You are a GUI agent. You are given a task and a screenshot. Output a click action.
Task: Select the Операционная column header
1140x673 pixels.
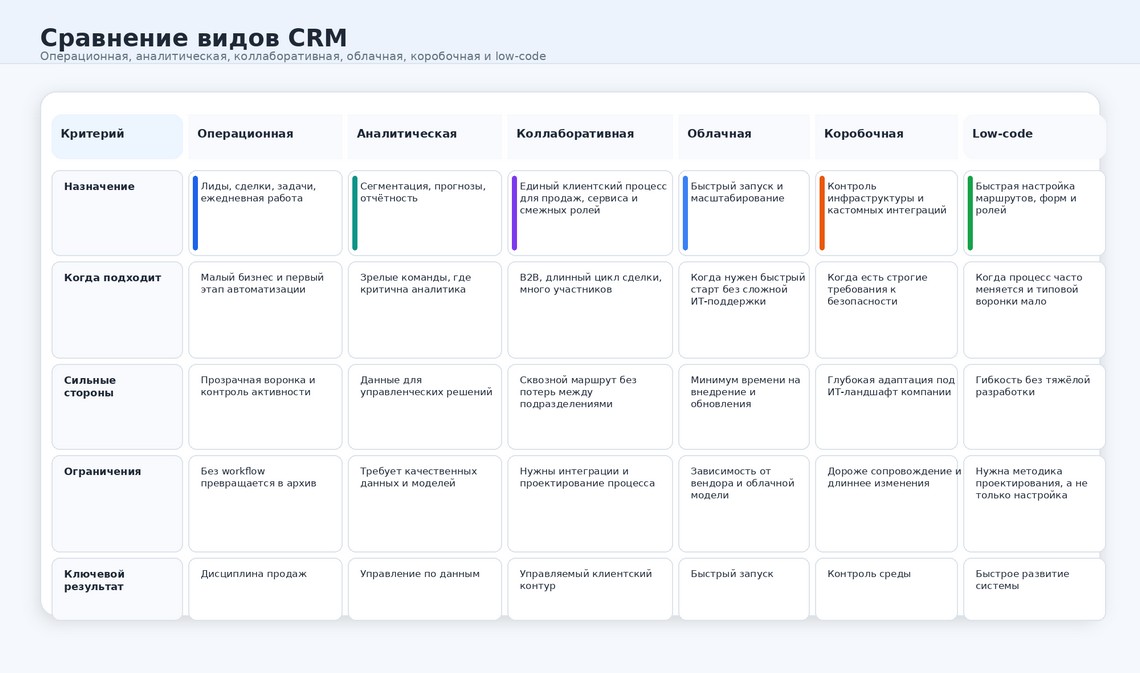(x=265, y=137)
